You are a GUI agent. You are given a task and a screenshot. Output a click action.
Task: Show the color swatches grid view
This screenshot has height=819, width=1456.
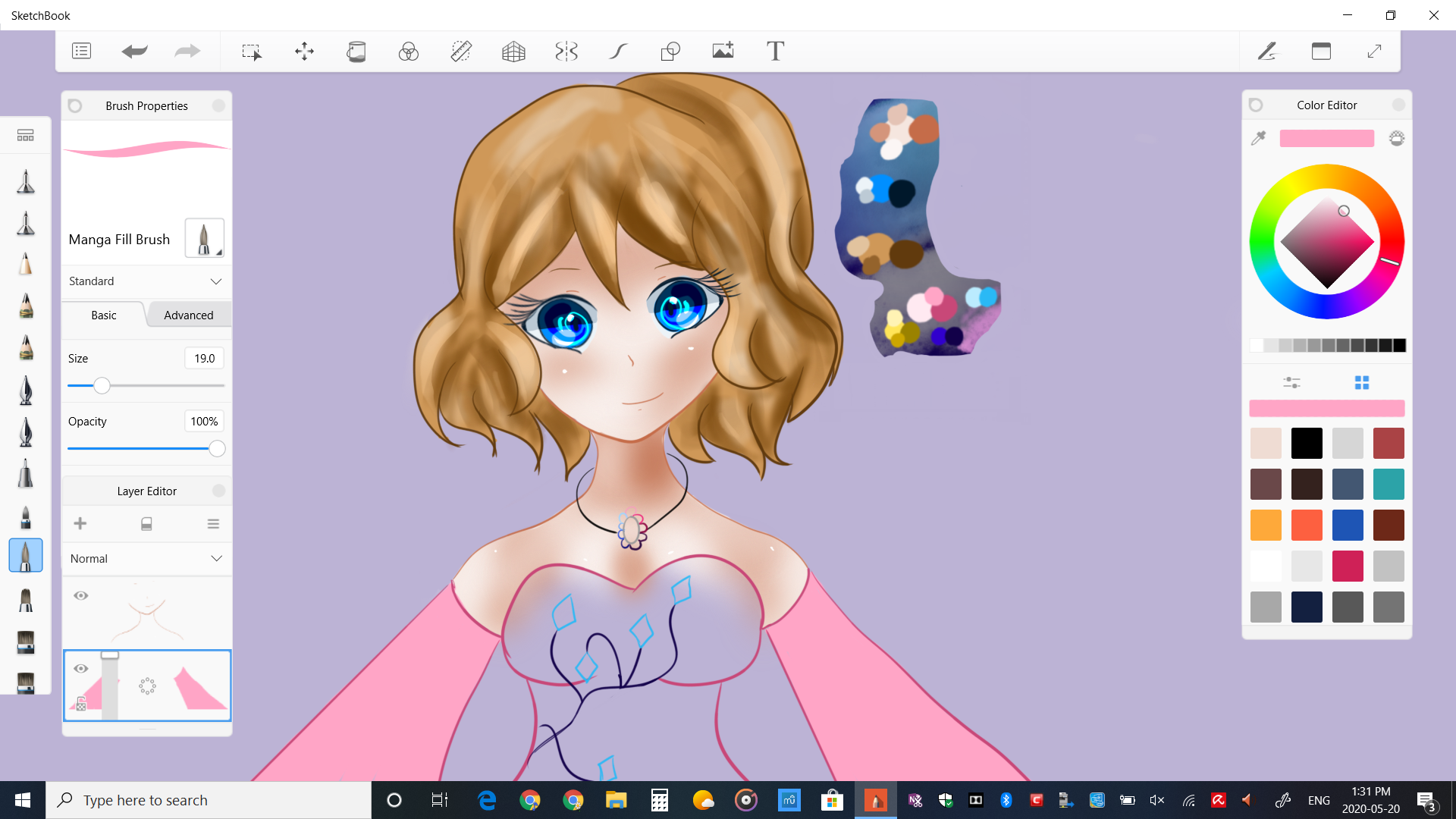1362,382
